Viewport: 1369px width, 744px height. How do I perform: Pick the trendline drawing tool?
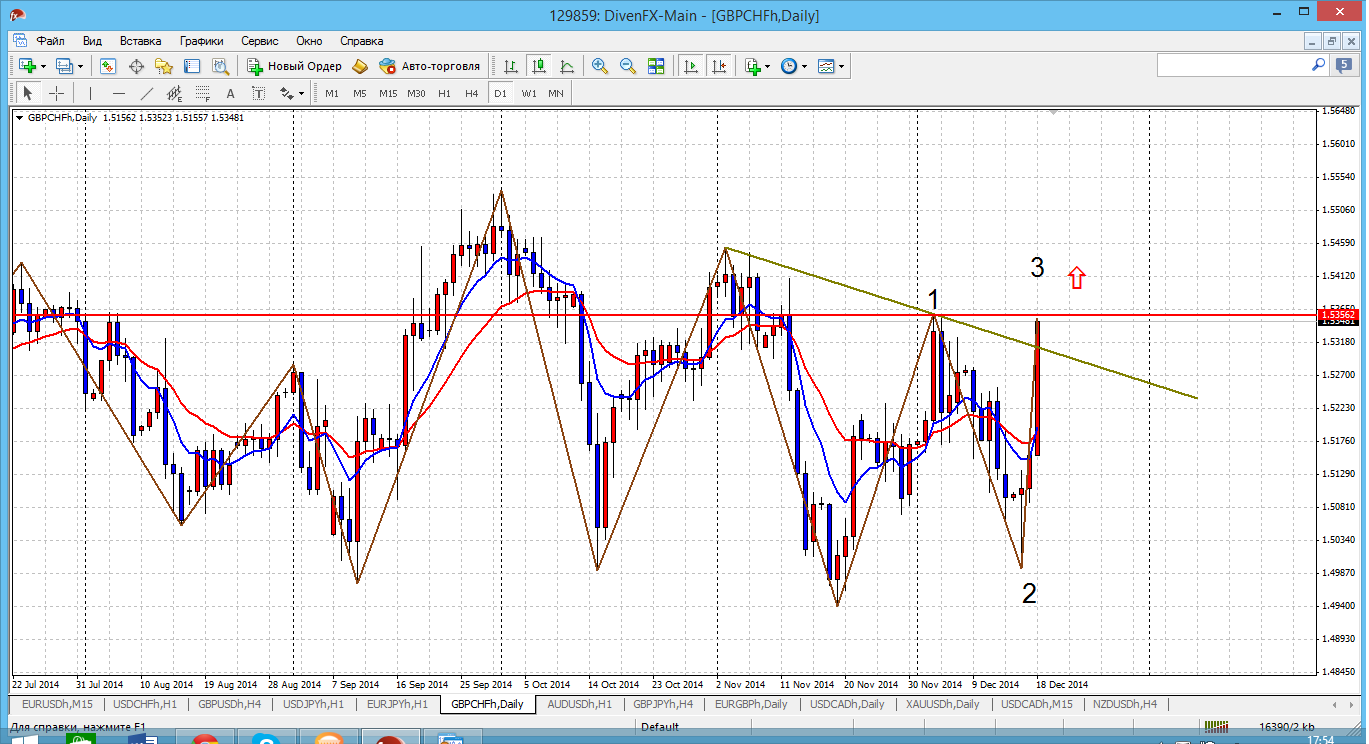pyautogui.click(x=147, y=93)
